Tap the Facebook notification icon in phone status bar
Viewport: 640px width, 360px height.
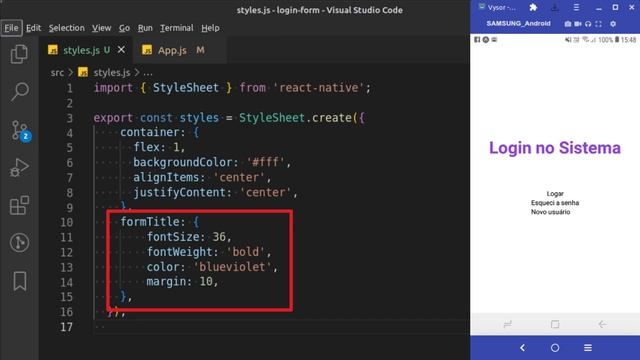(477, 40)
